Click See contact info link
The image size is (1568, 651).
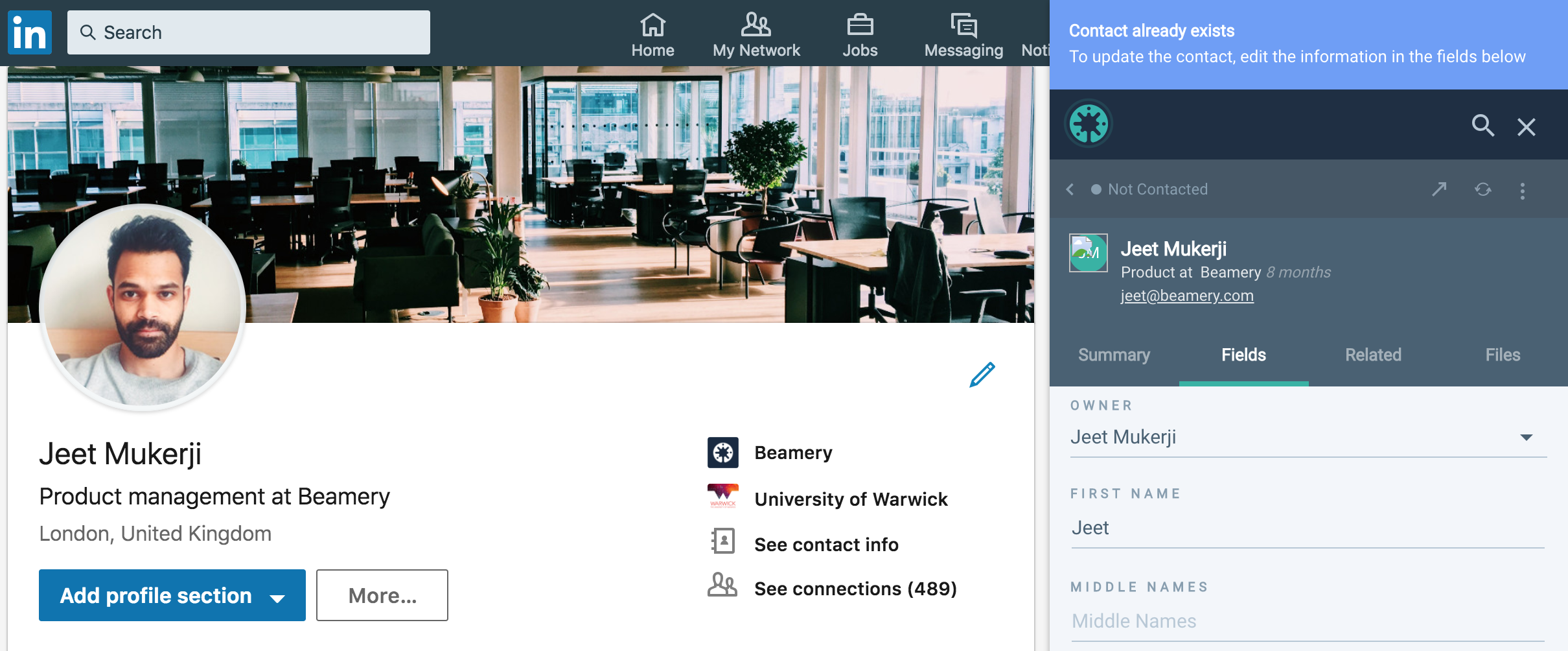click(827, 545)
